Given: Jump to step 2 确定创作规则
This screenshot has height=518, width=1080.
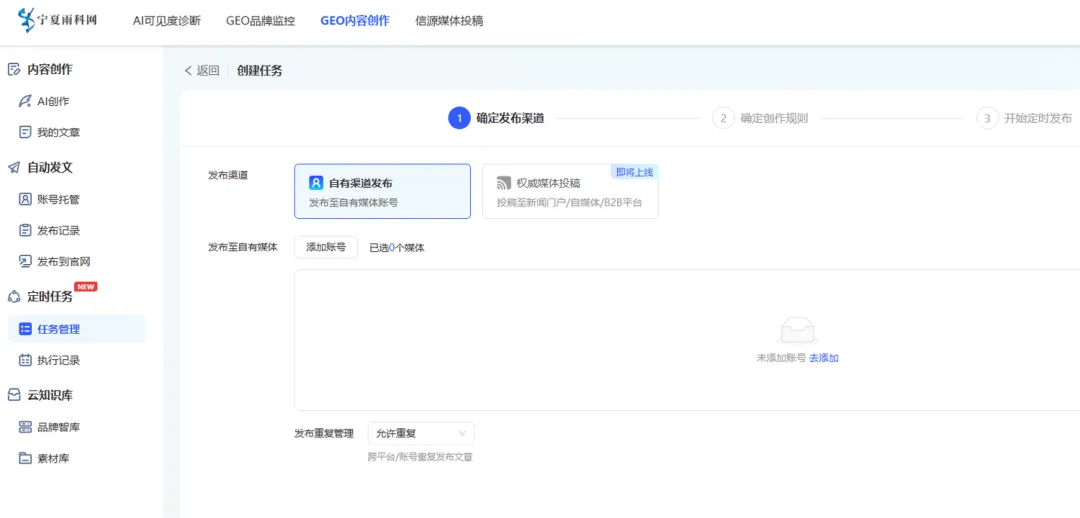Looking at the screenshot, I should 760,118.
